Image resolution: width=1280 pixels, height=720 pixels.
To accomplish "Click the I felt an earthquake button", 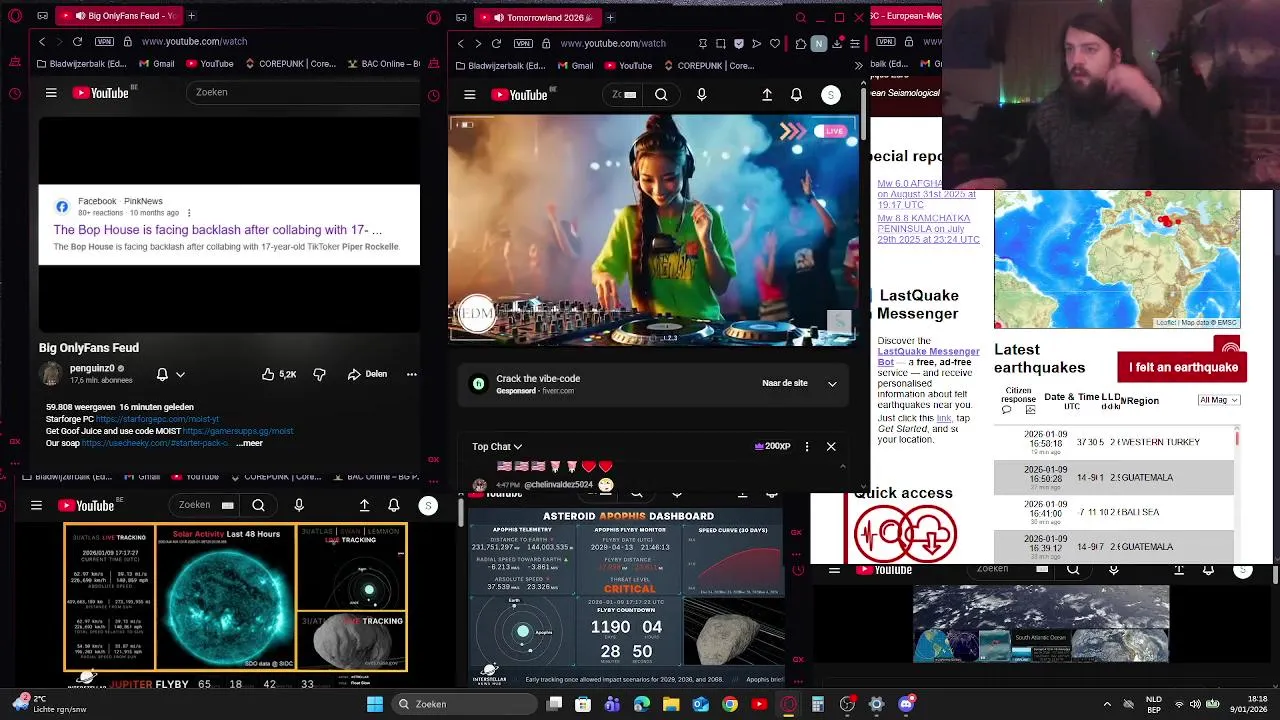I will click(x=1182, y=367).
